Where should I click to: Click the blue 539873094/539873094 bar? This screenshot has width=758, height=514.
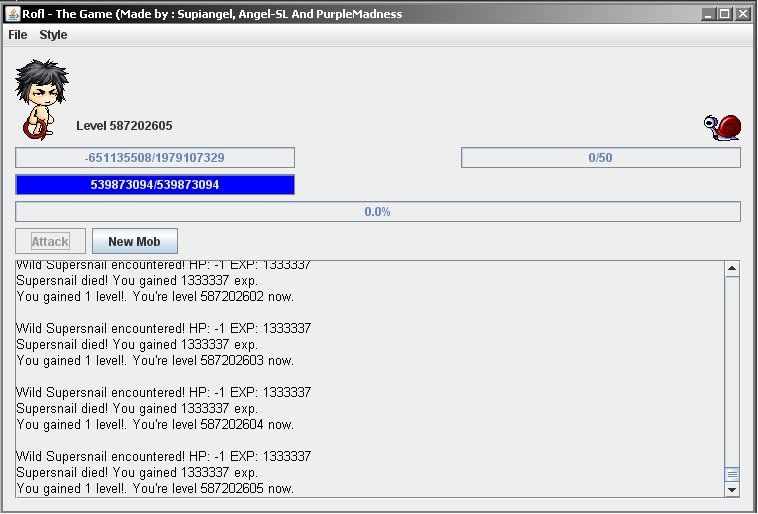click(155, 185)
